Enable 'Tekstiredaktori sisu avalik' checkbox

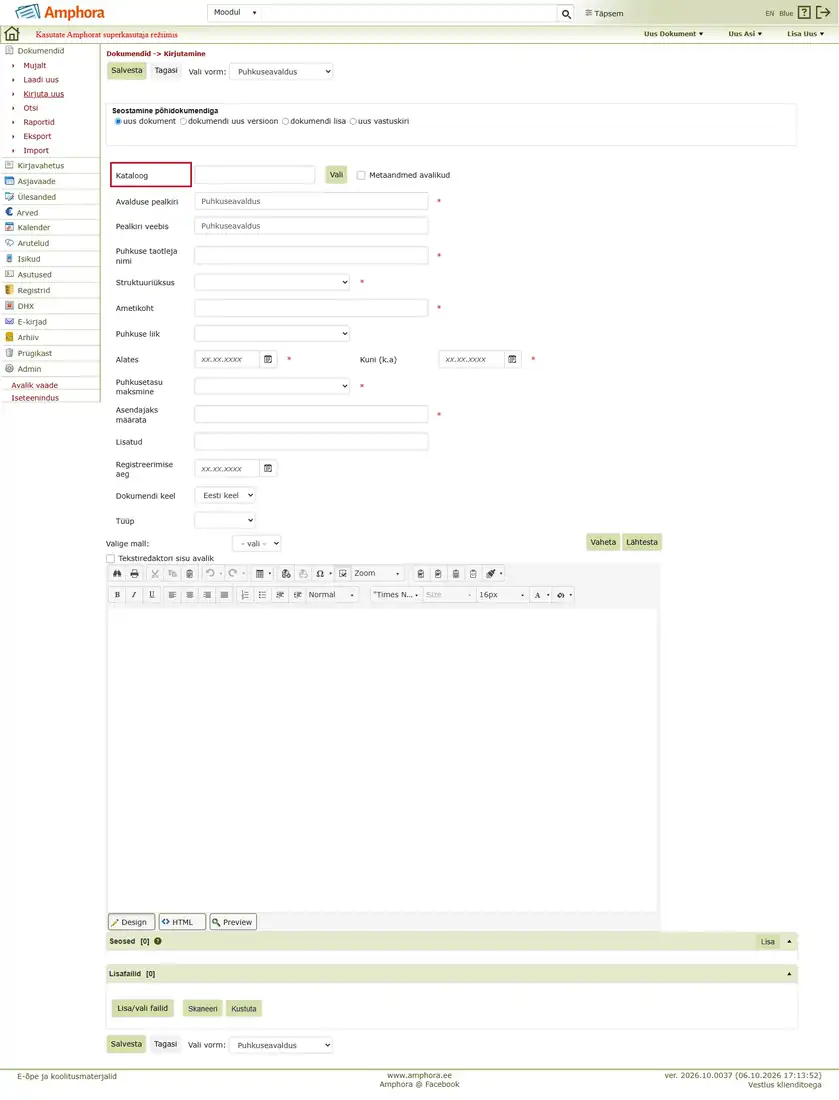[110, 558]
